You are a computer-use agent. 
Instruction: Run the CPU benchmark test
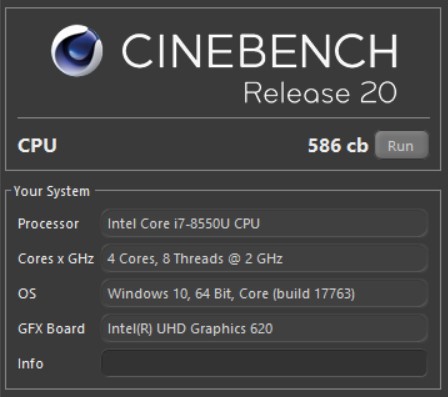click(401, 145)
